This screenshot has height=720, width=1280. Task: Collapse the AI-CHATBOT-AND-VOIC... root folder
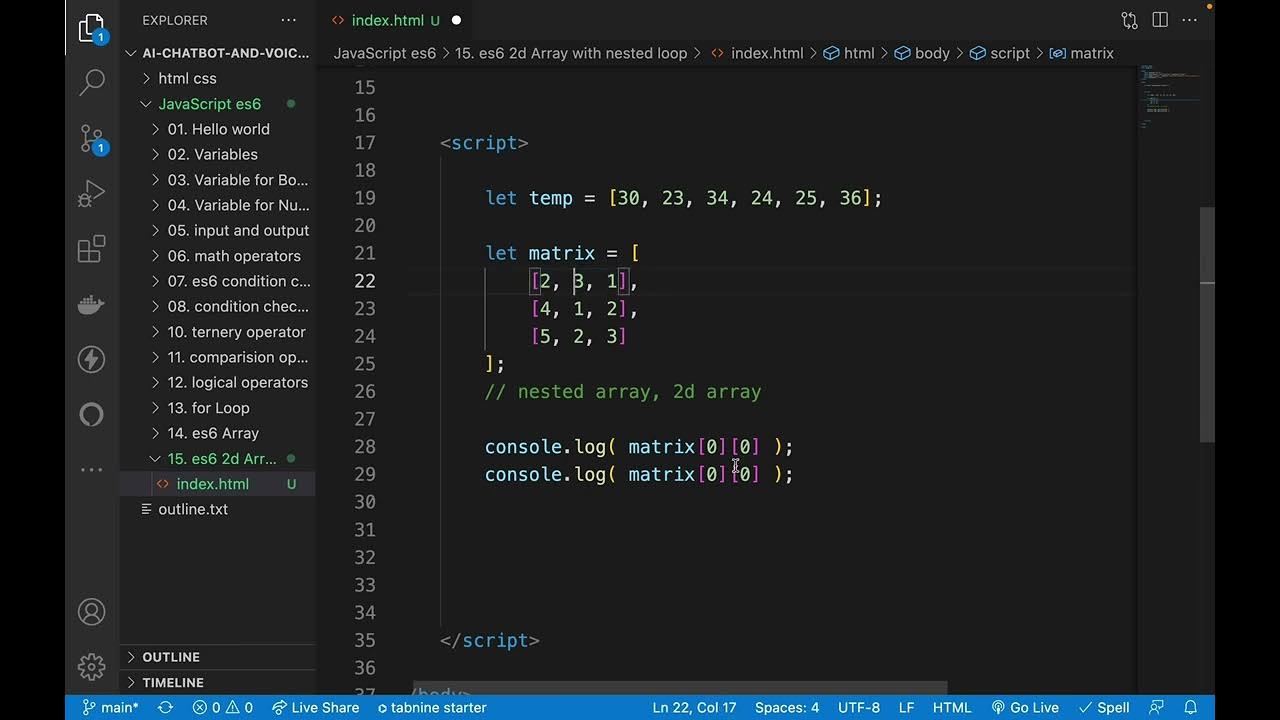(x=217, y=53)
